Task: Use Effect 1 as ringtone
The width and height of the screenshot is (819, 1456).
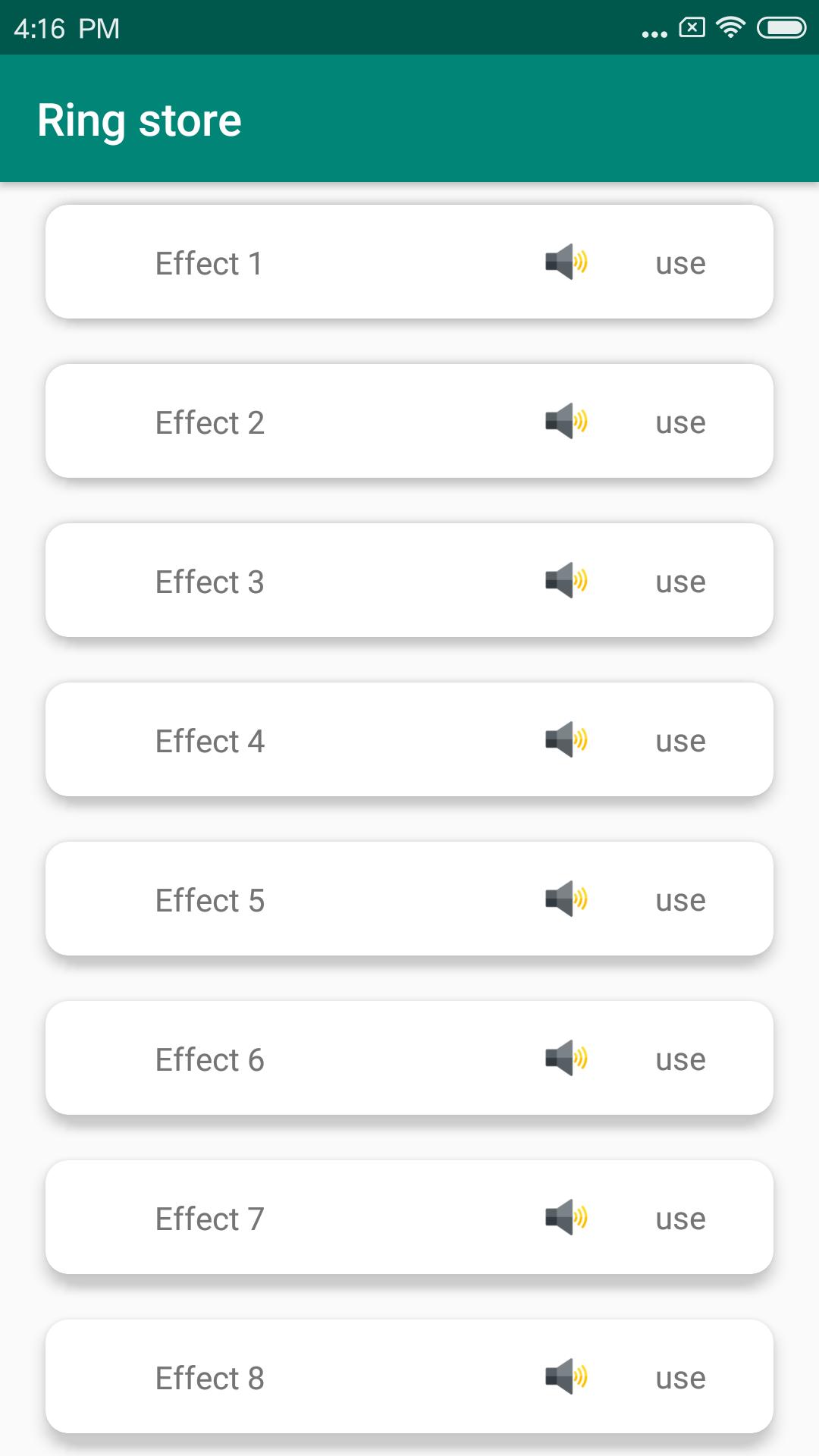Action: tap(681, 264)
